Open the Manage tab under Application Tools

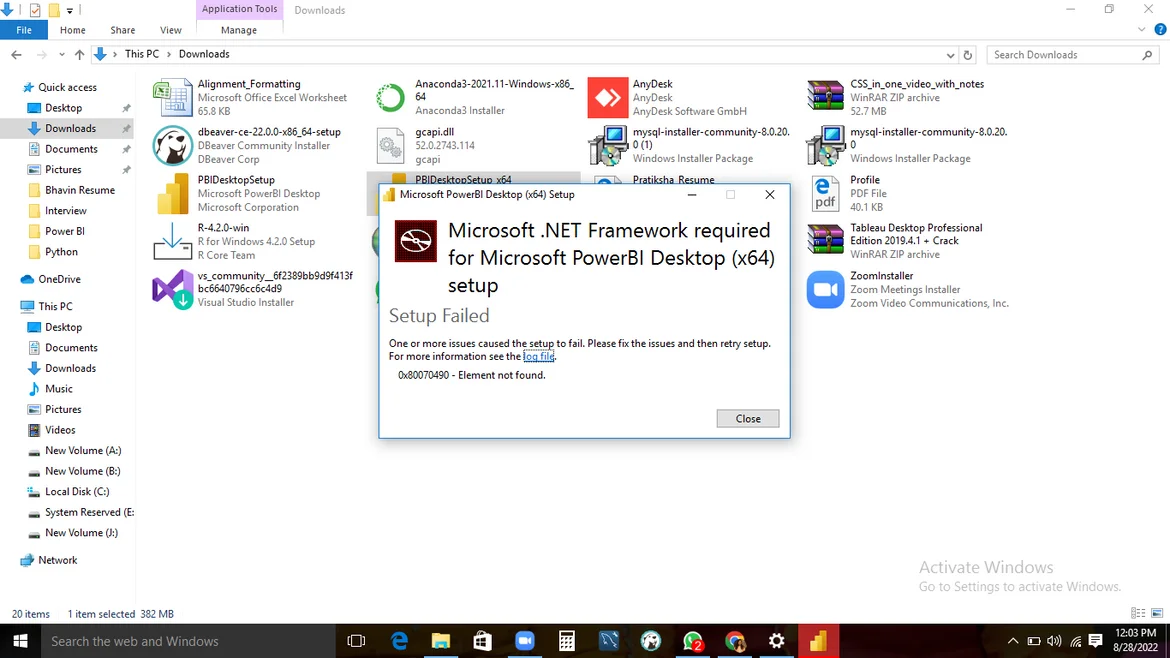tap(239, 31)
